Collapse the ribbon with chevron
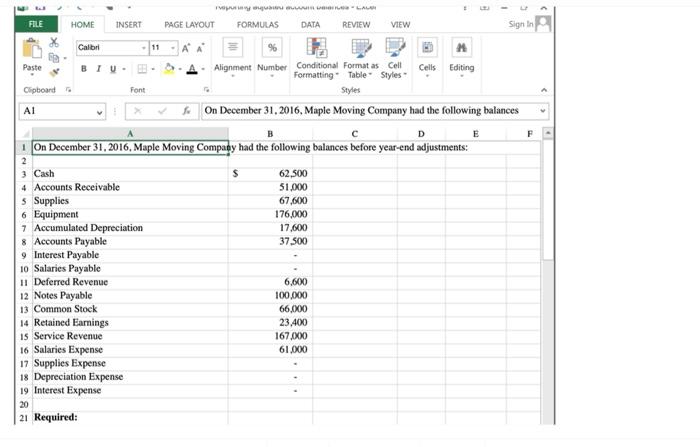This screenshot has height=447, width=700. click(544, 90)
